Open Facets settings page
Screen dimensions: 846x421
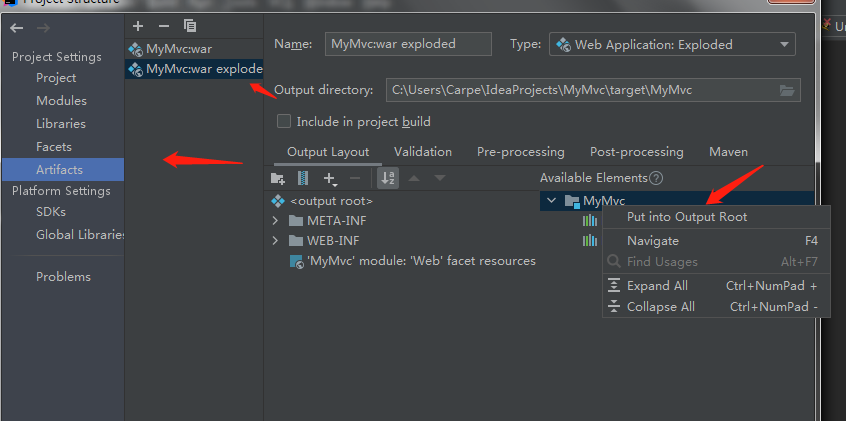[x=54, y=147]
